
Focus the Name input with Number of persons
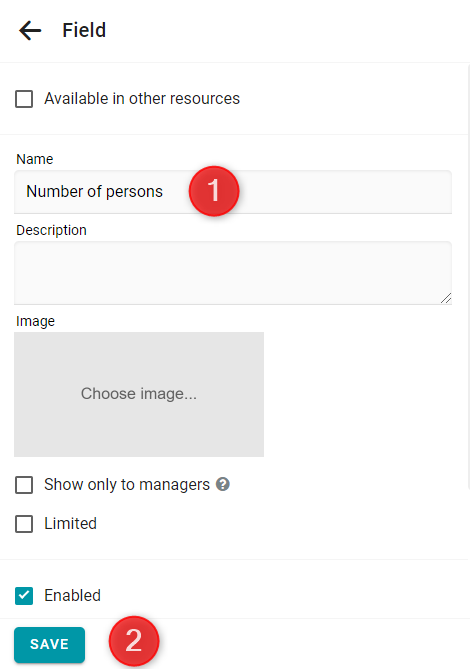(233, 192)
